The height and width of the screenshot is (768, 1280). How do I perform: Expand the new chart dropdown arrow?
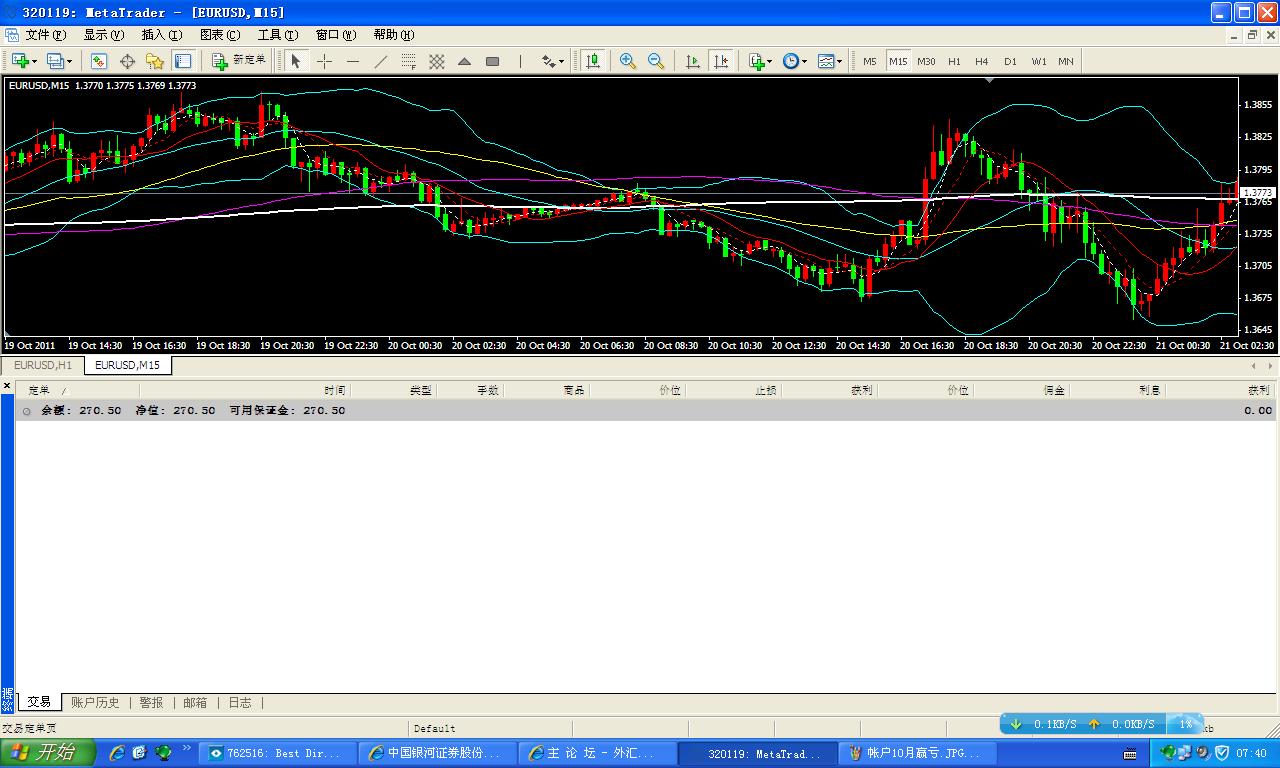pos(36,61)
